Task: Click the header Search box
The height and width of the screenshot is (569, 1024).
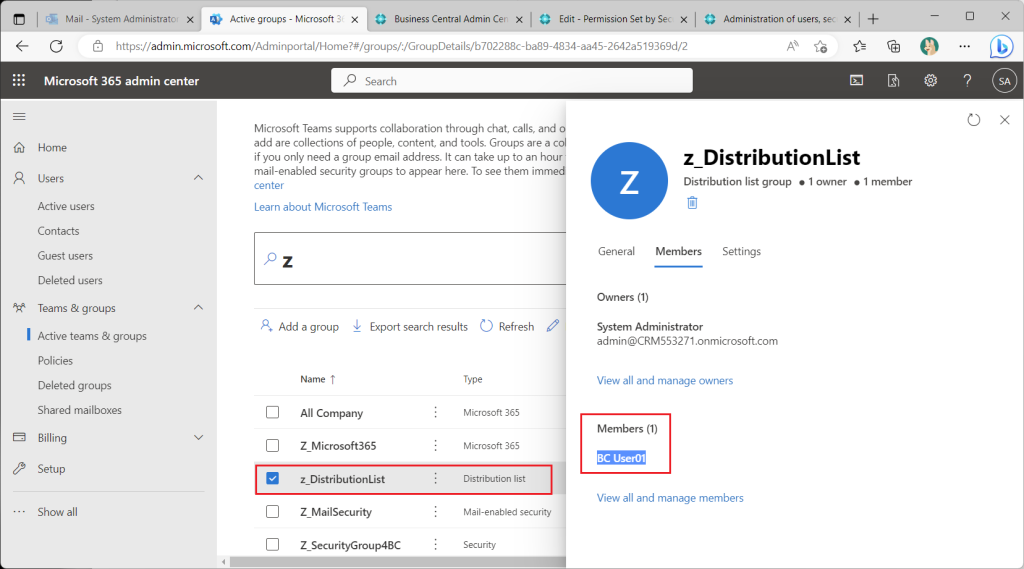Action: (511, 80)
